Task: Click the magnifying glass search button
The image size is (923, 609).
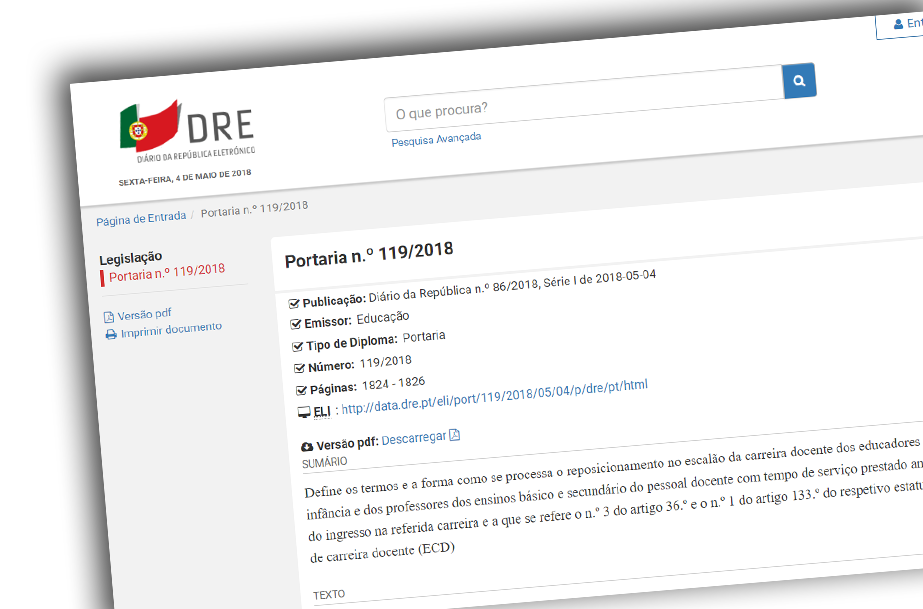Action: coord(799,81)
